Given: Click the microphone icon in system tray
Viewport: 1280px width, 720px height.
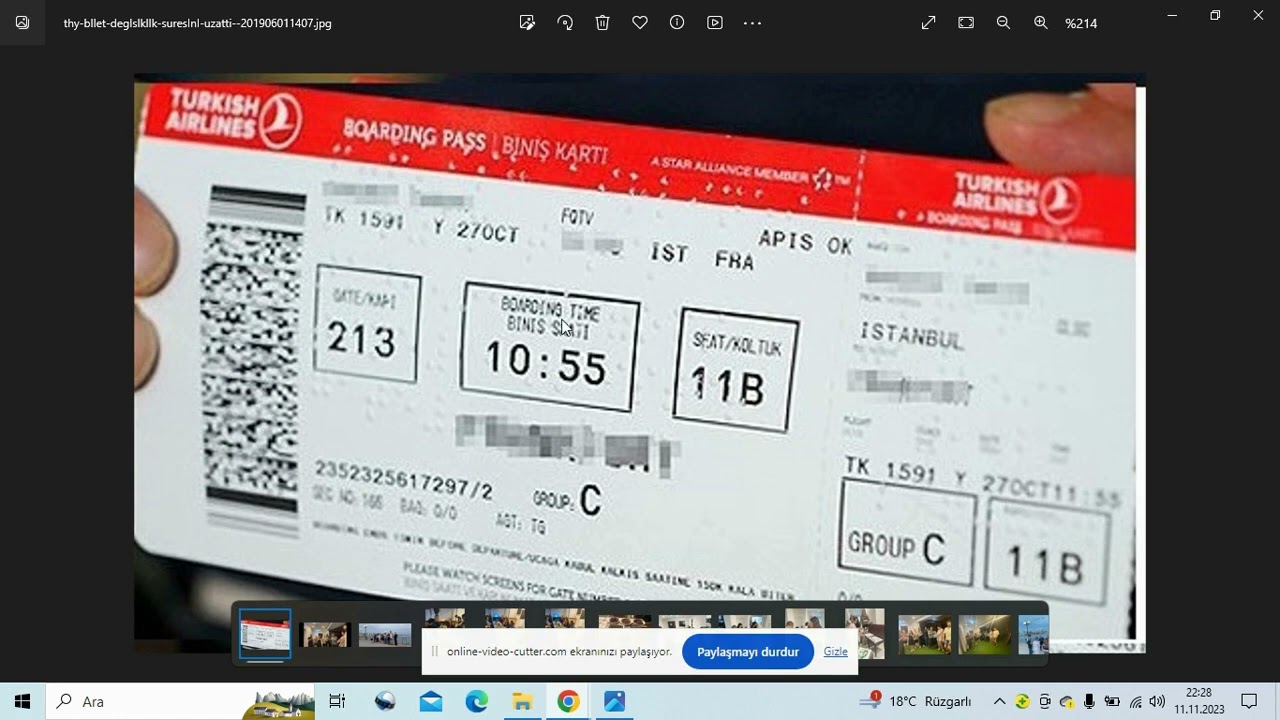Looking at the screenshot, I should [x=1089, y=701].
